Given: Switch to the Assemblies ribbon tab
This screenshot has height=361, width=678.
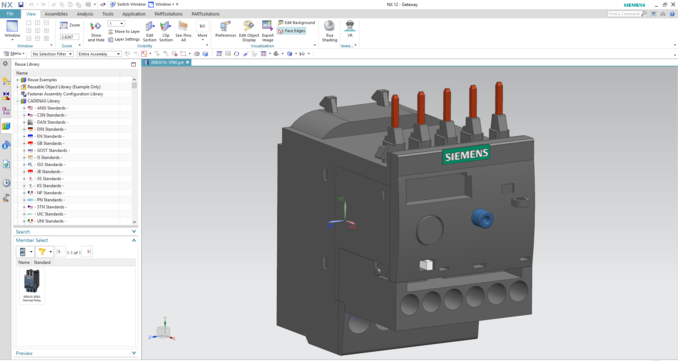Looking at the screenshot, I should [56, 14].
